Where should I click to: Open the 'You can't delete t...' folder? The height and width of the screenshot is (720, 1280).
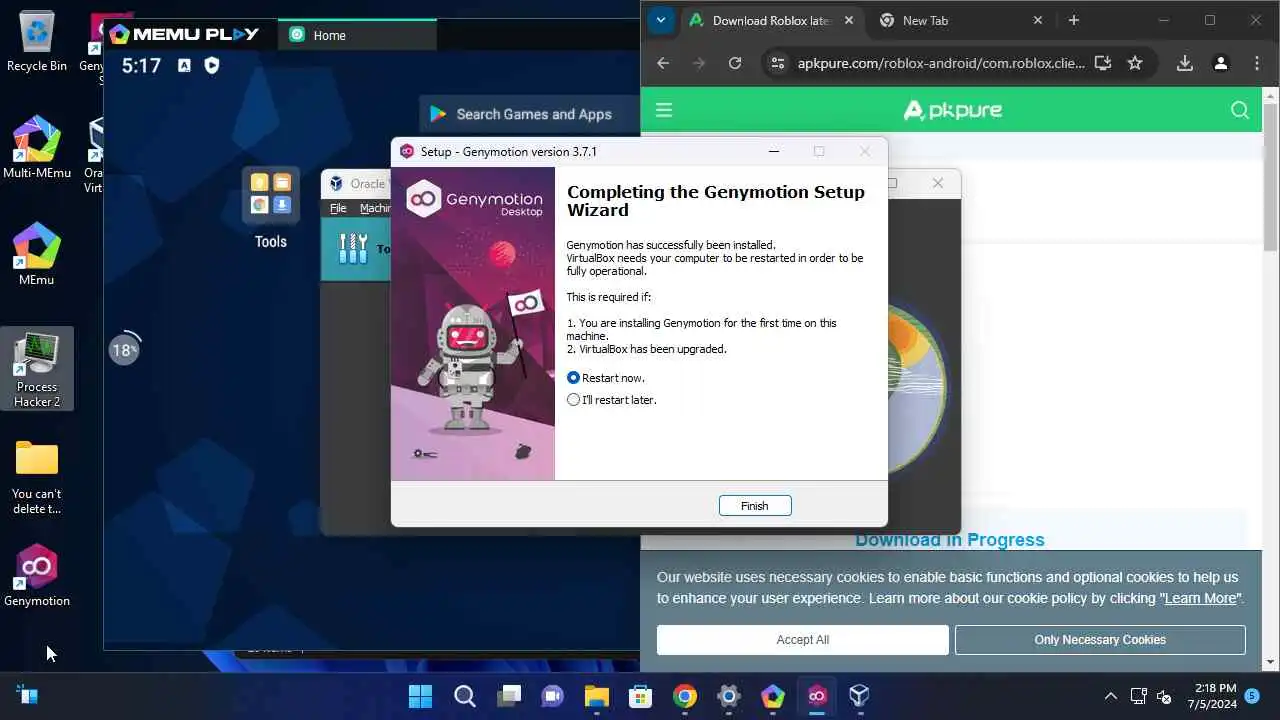pyautogui.click(x=37, y=478)
